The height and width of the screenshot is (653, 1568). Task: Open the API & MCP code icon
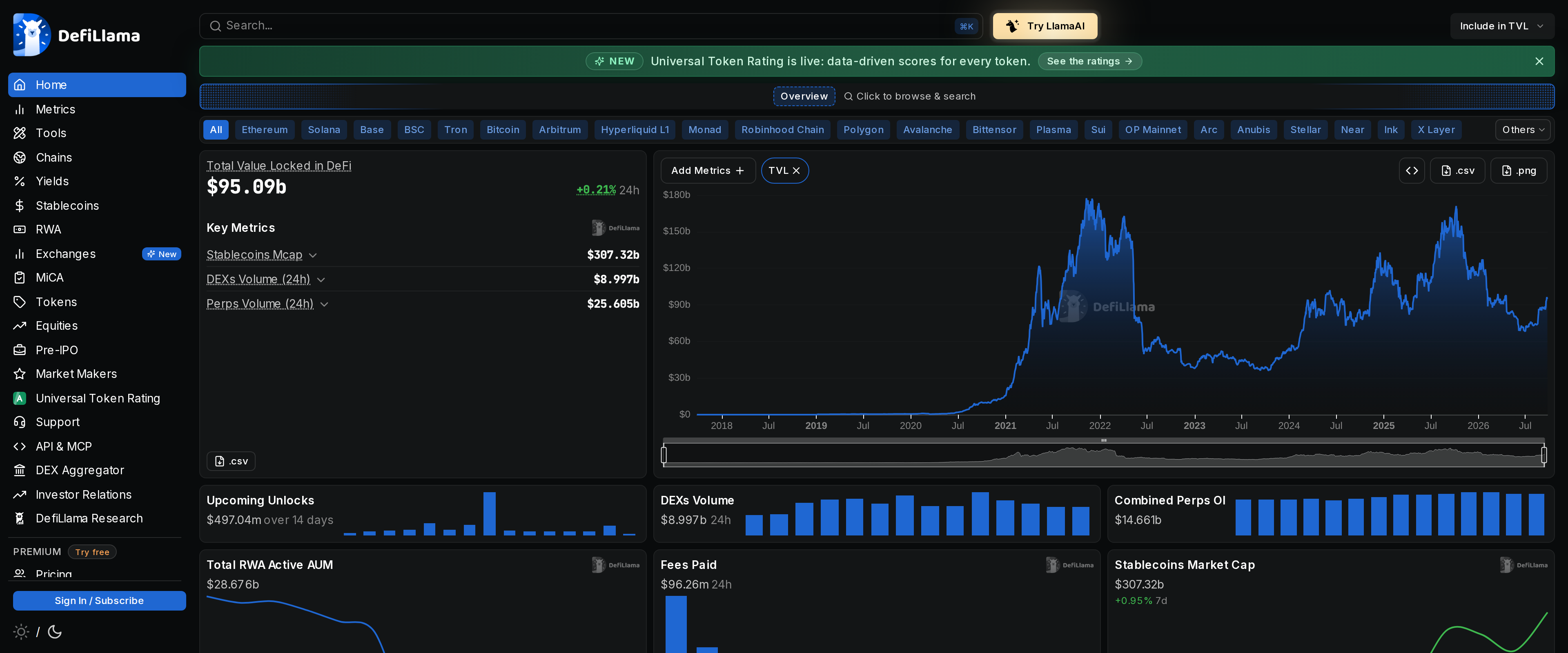(x=20, y=446)
